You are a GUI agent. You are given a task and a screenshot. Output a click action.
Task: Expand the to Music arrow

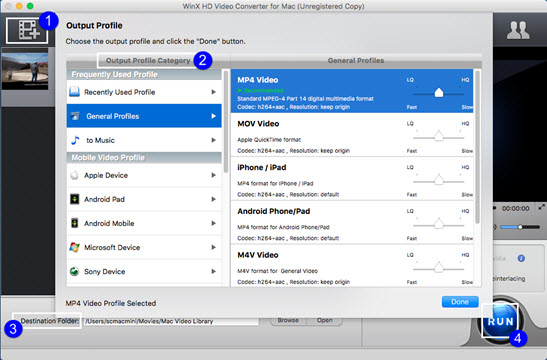tap(213, 140)
